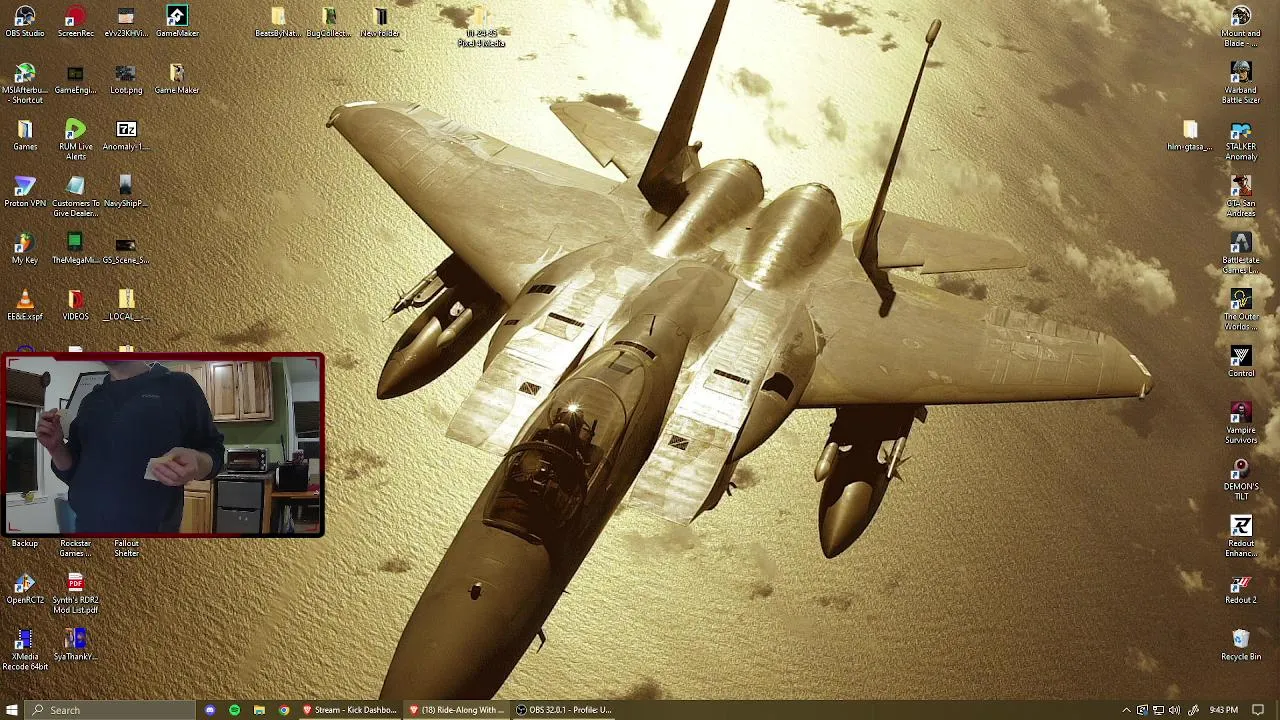The image size is (1280, 720).
Task: Launch the GTA San Andreas shortcut
Action: tap(1241, 197)
